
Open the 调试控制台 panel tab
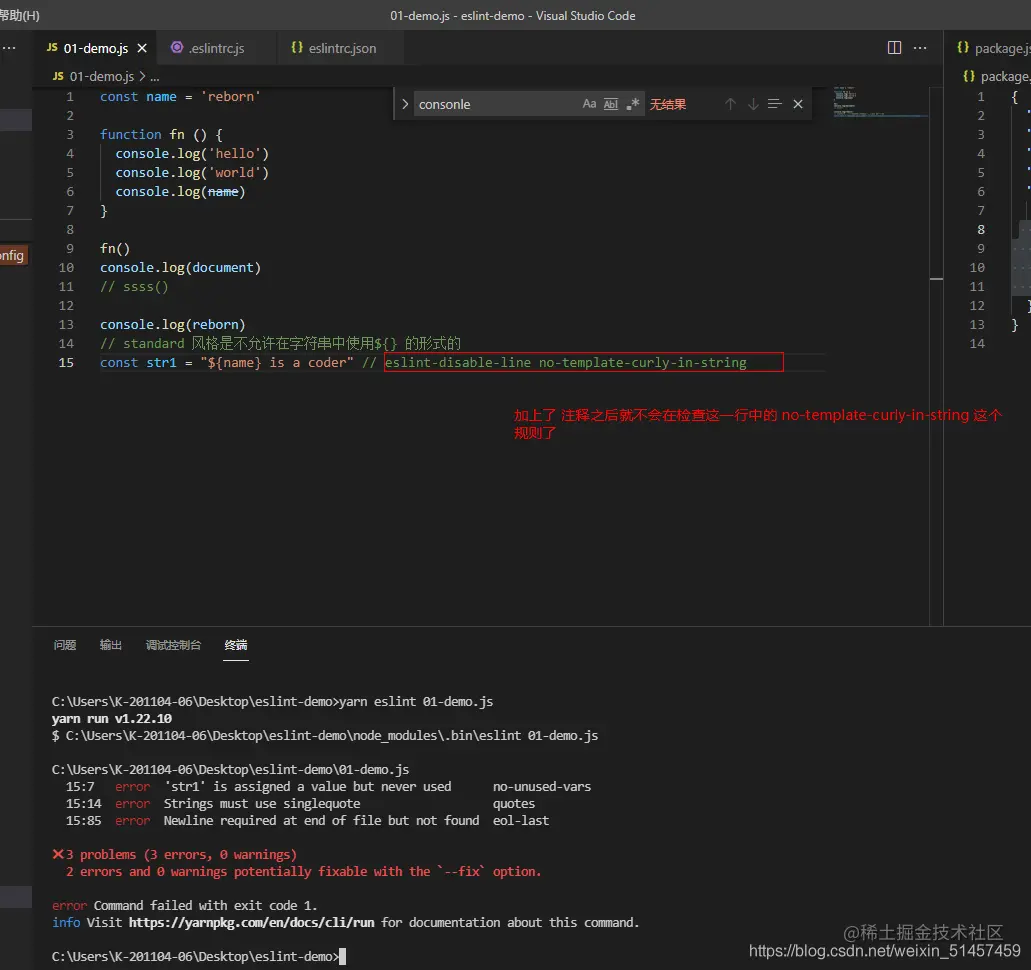[173, 645]
